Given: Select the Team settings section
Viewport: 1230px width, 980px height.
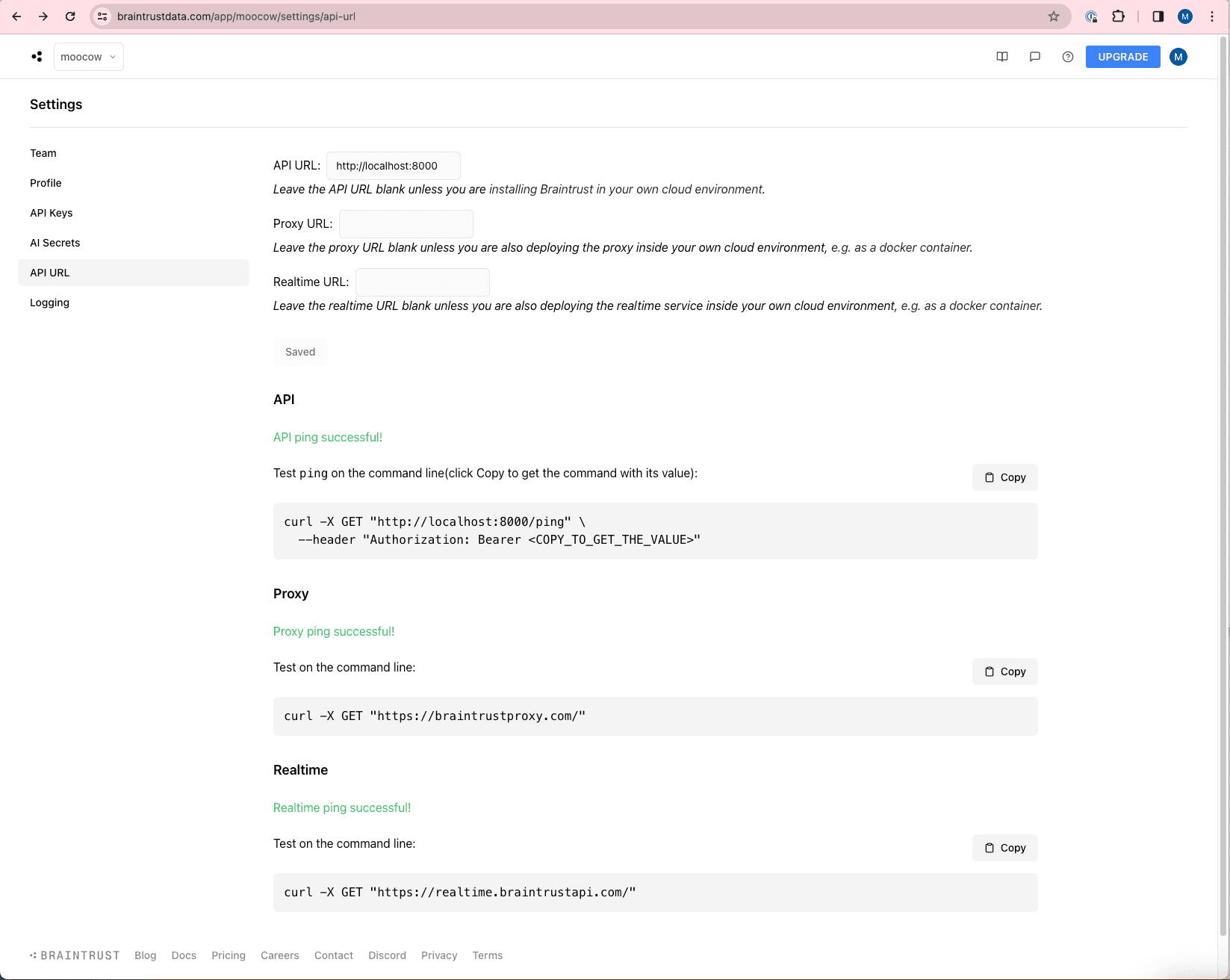Looking at the screenshot, I should point(43,152).
